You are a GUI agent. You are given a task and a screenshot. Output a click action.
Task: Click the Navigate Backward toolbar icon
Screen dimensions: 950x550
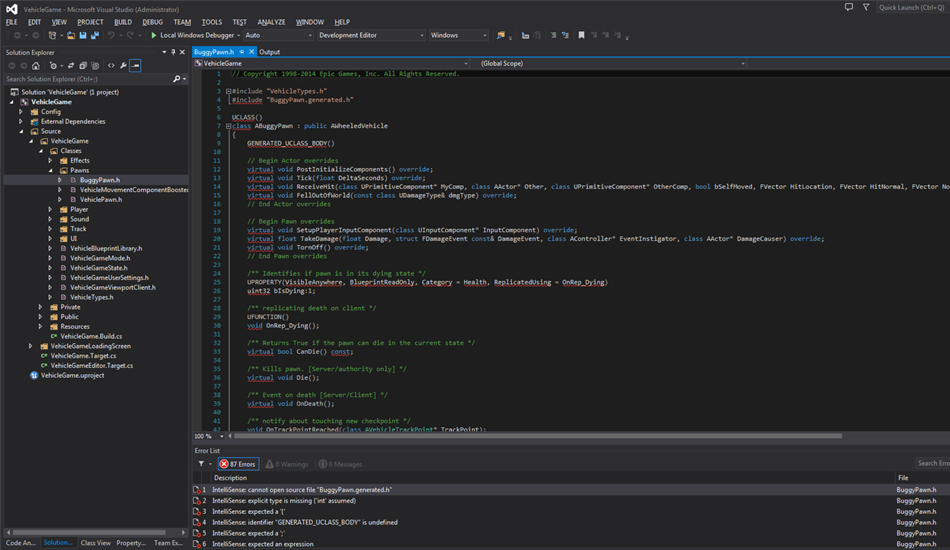17,35
